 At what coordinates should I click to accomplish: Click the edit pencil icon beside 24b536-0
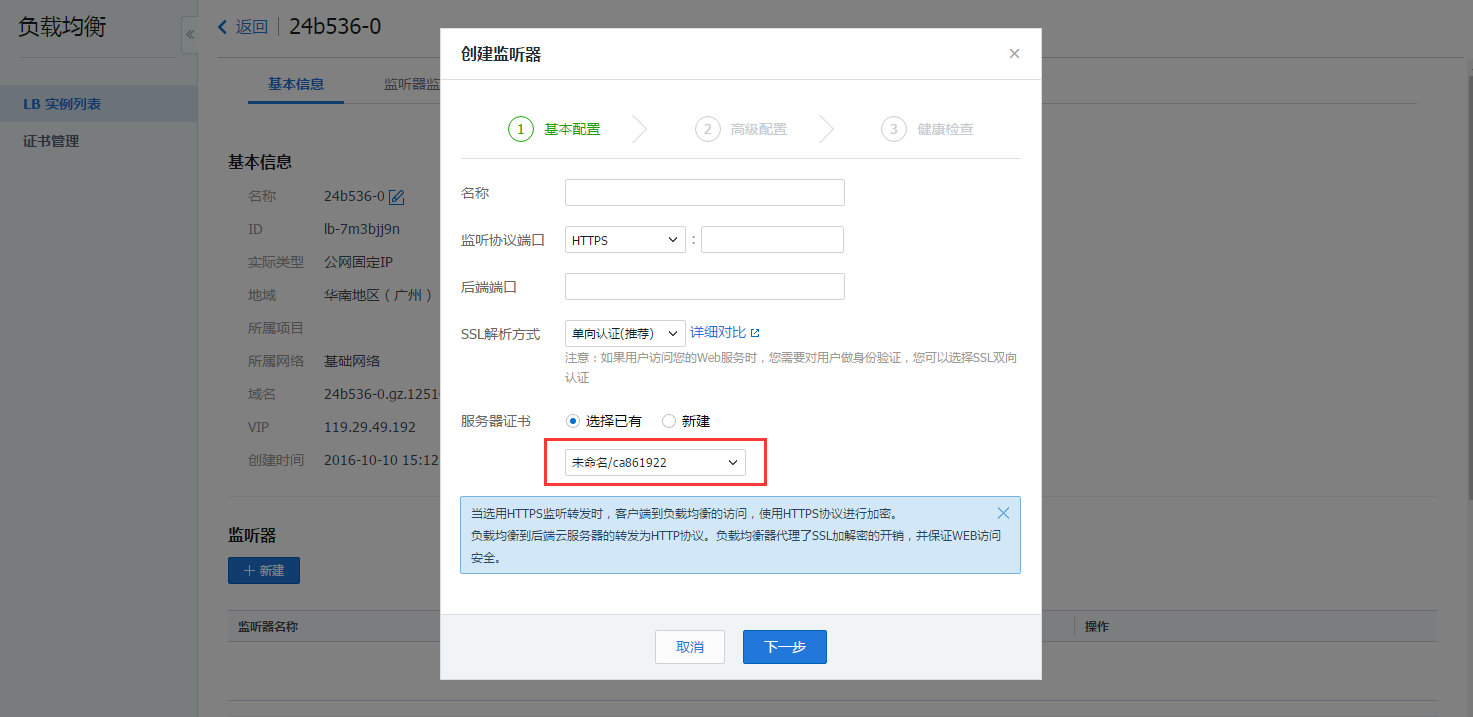(396, 196)
